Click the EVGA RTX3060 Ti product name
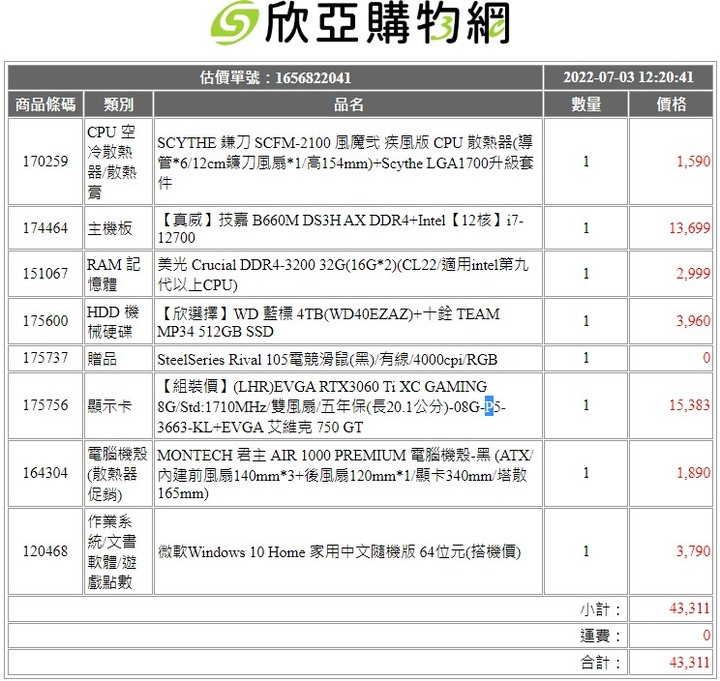This screenshot has height=681, width=720. [331, 406]
